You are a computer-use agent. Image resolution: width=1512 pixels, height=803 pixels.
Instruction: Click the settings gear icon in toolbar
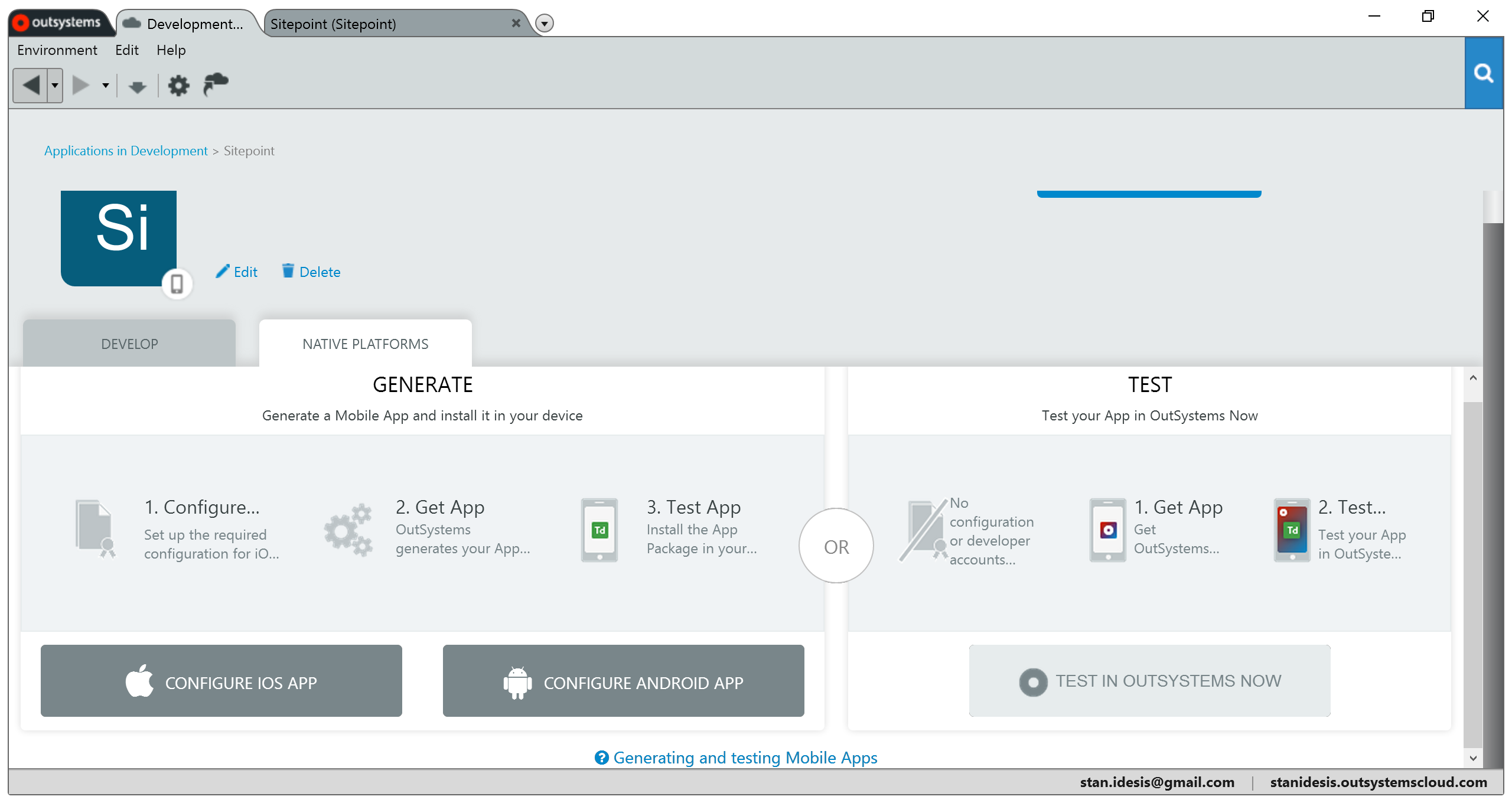point(178,86)
